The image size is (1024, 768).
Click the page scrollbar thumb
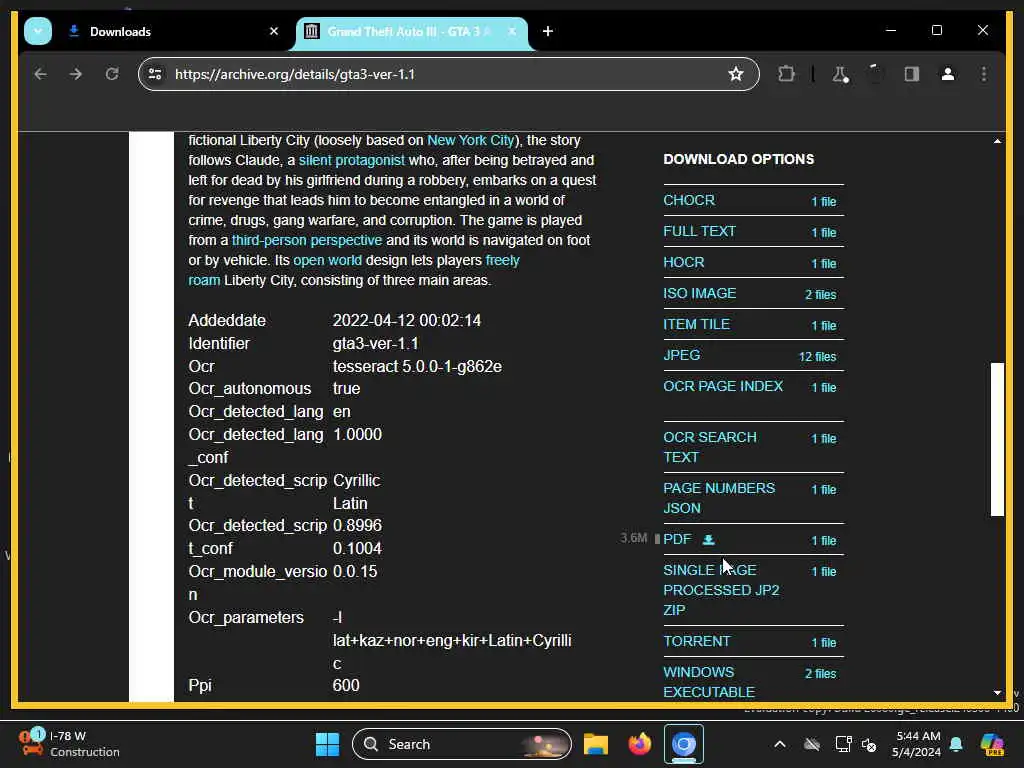(997, 440)
